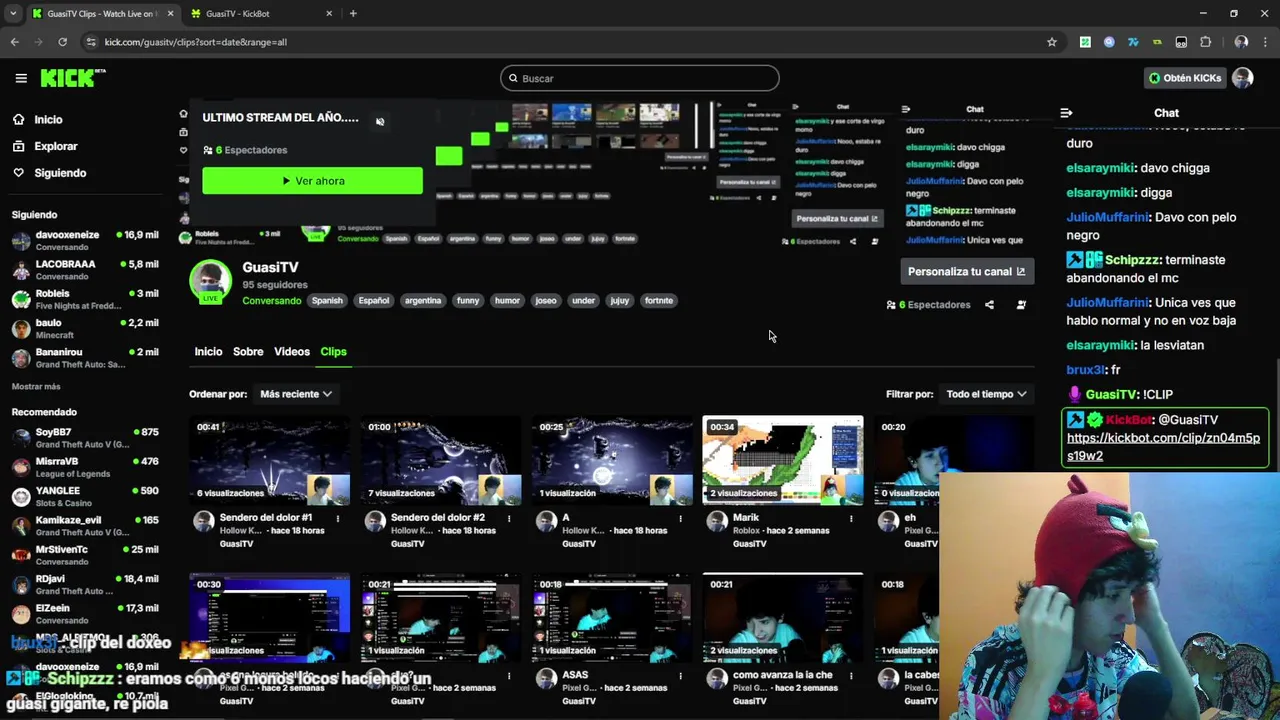Reload the page in the browser

click(x=62, y=42)
